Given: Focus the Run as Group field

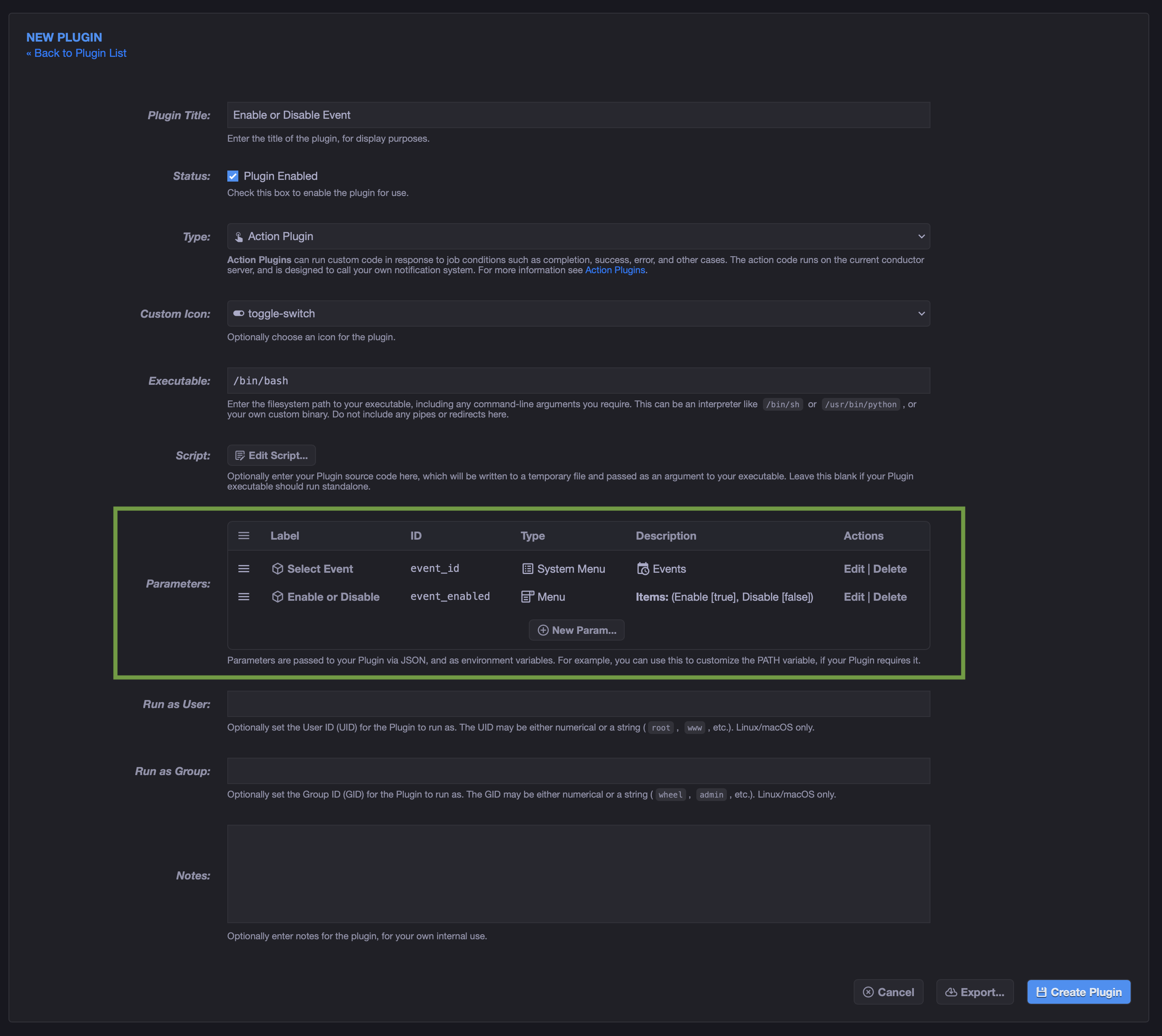Looking at the screenshot, I should click(578, 771).
